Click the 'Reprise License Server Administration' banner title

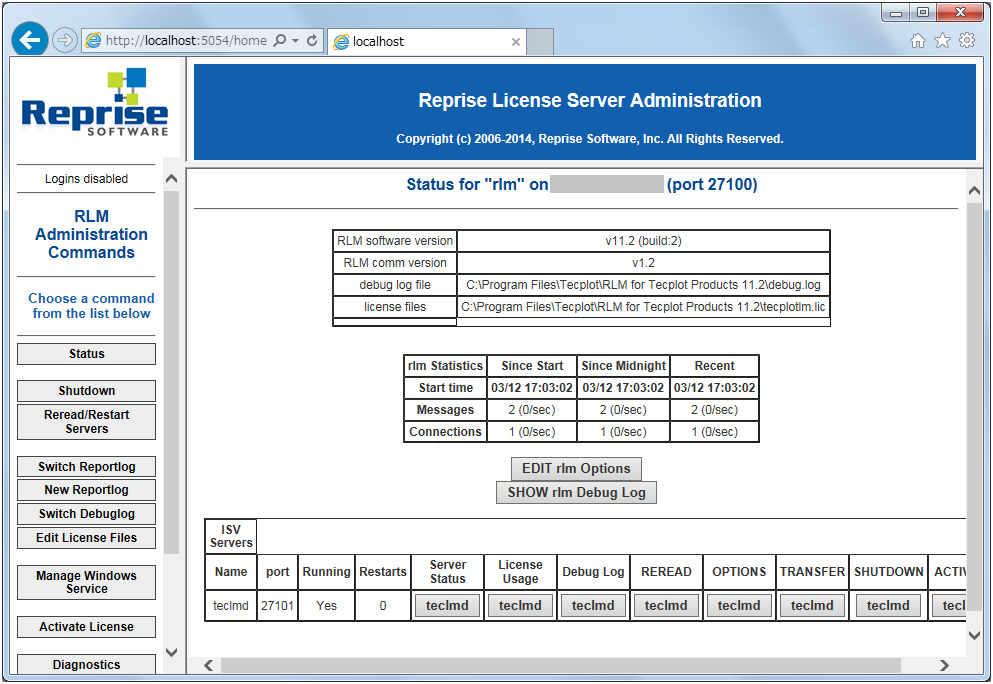[590, 100]
